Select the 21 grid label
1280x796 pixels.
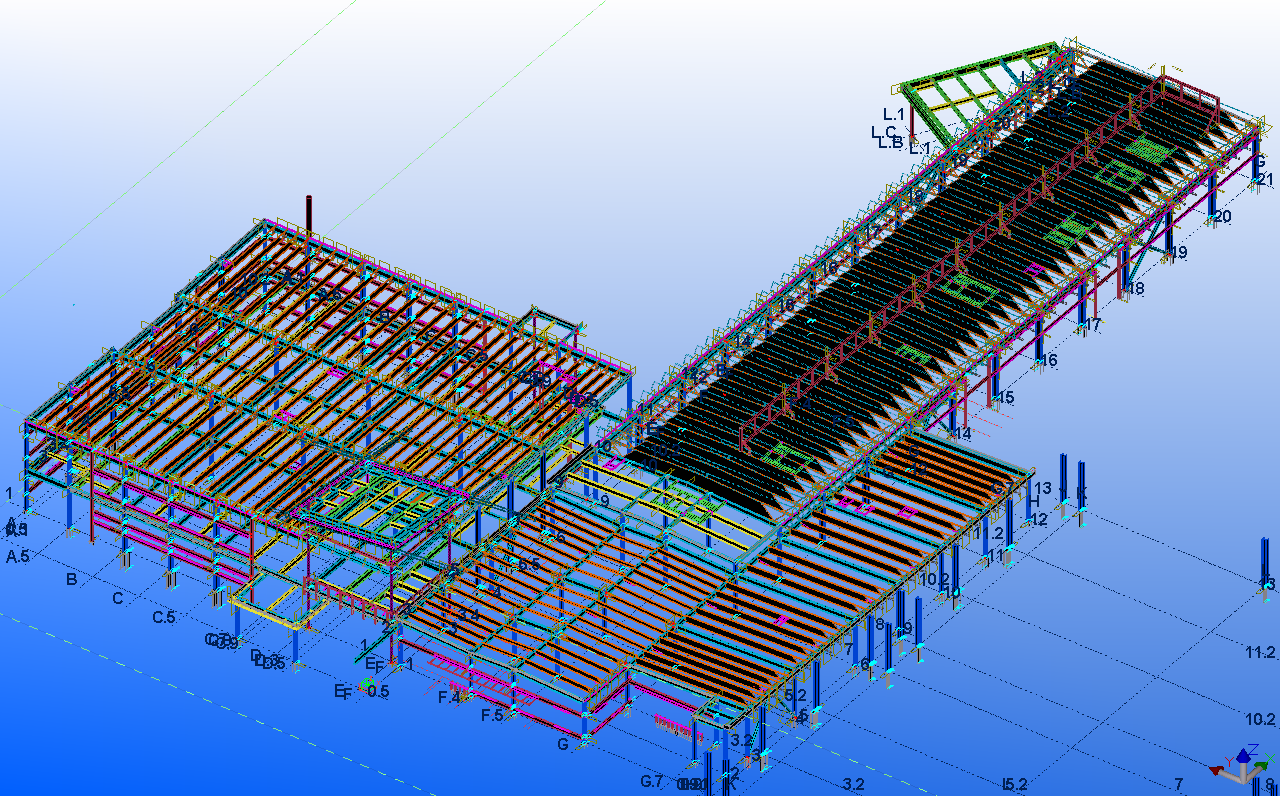point(1265,180)
